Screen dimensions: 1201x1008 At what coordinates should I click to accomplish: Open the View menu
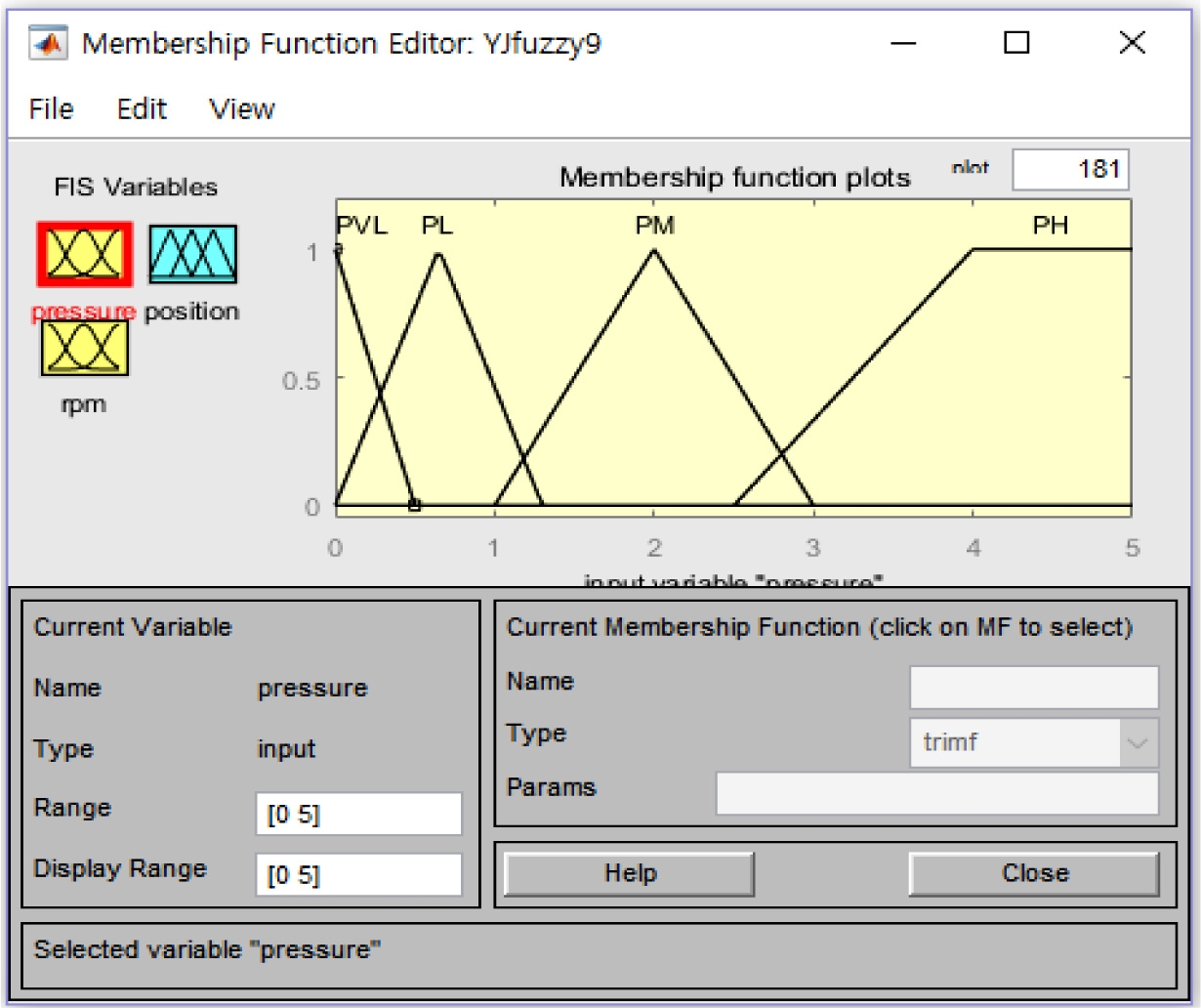(242, 108)
